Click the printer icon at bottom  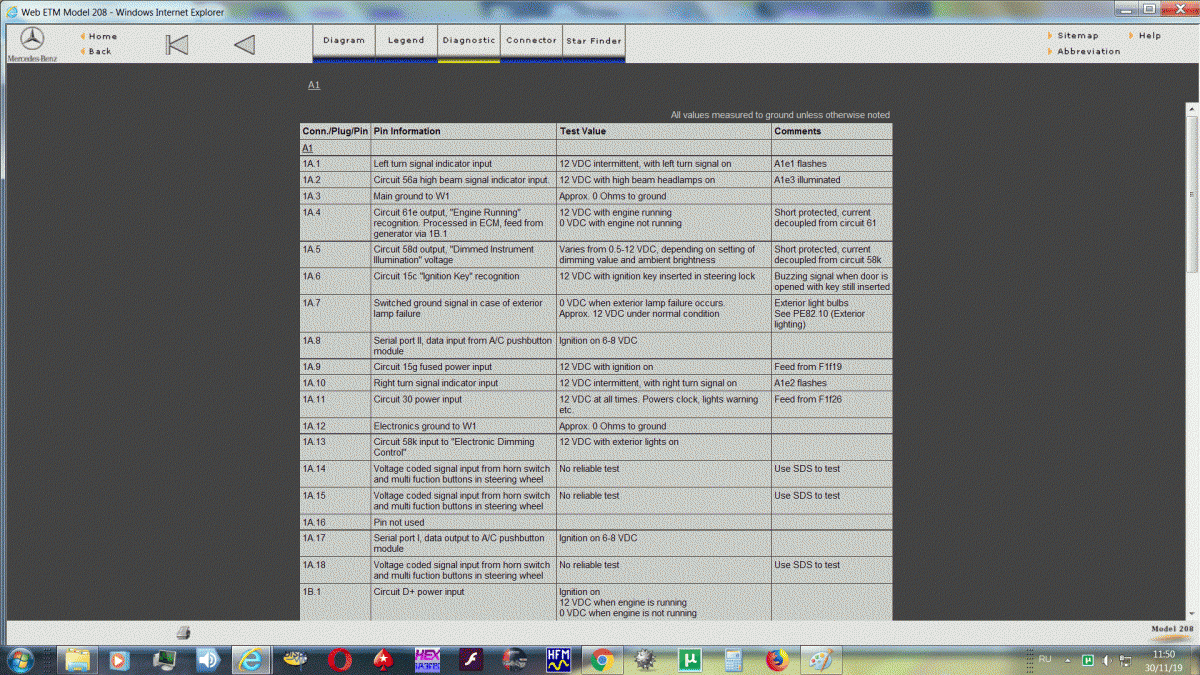click(x=183, y=632)
